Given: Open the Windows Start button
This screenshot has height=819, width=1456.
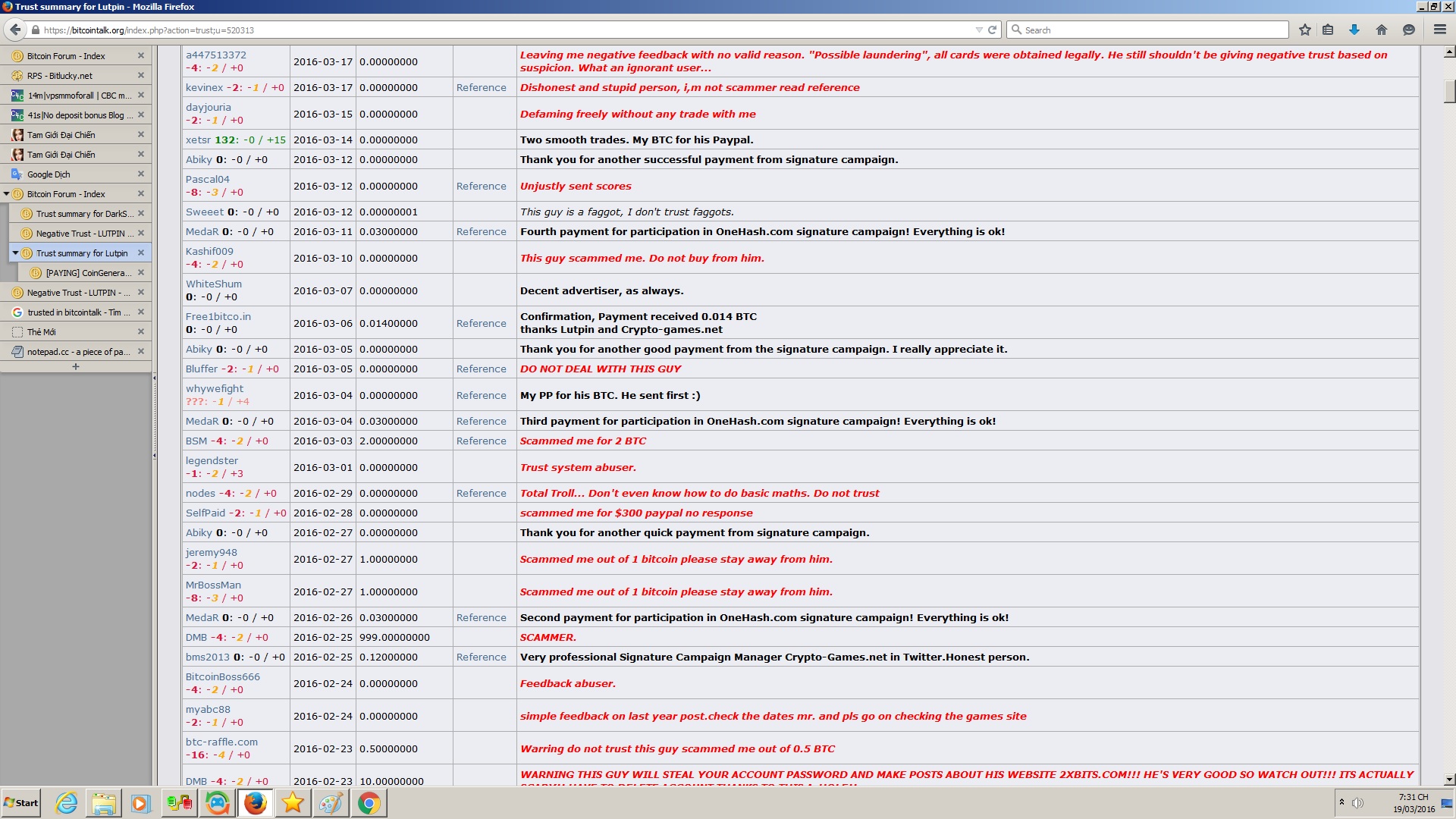Looking at the screenshot, I should click(x=21, y=803).
